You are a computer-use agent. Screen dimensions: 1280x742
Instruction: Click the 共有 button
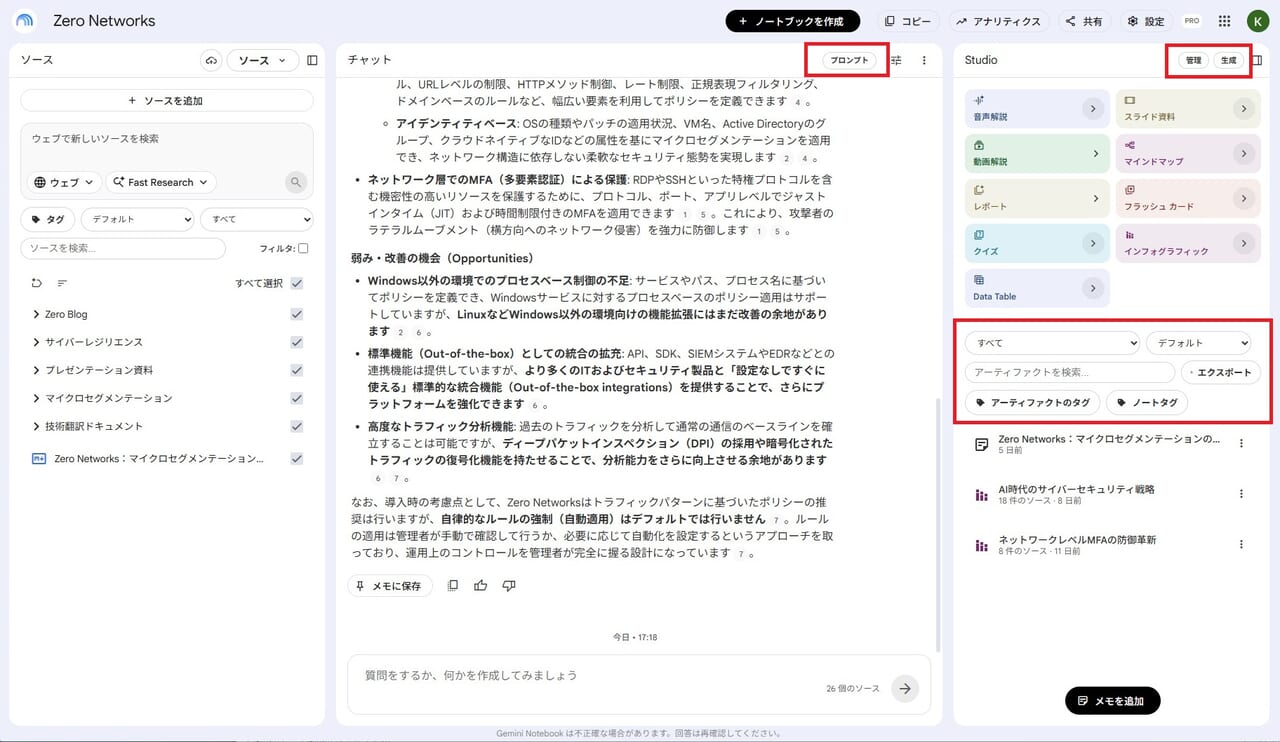[1084, 21]
